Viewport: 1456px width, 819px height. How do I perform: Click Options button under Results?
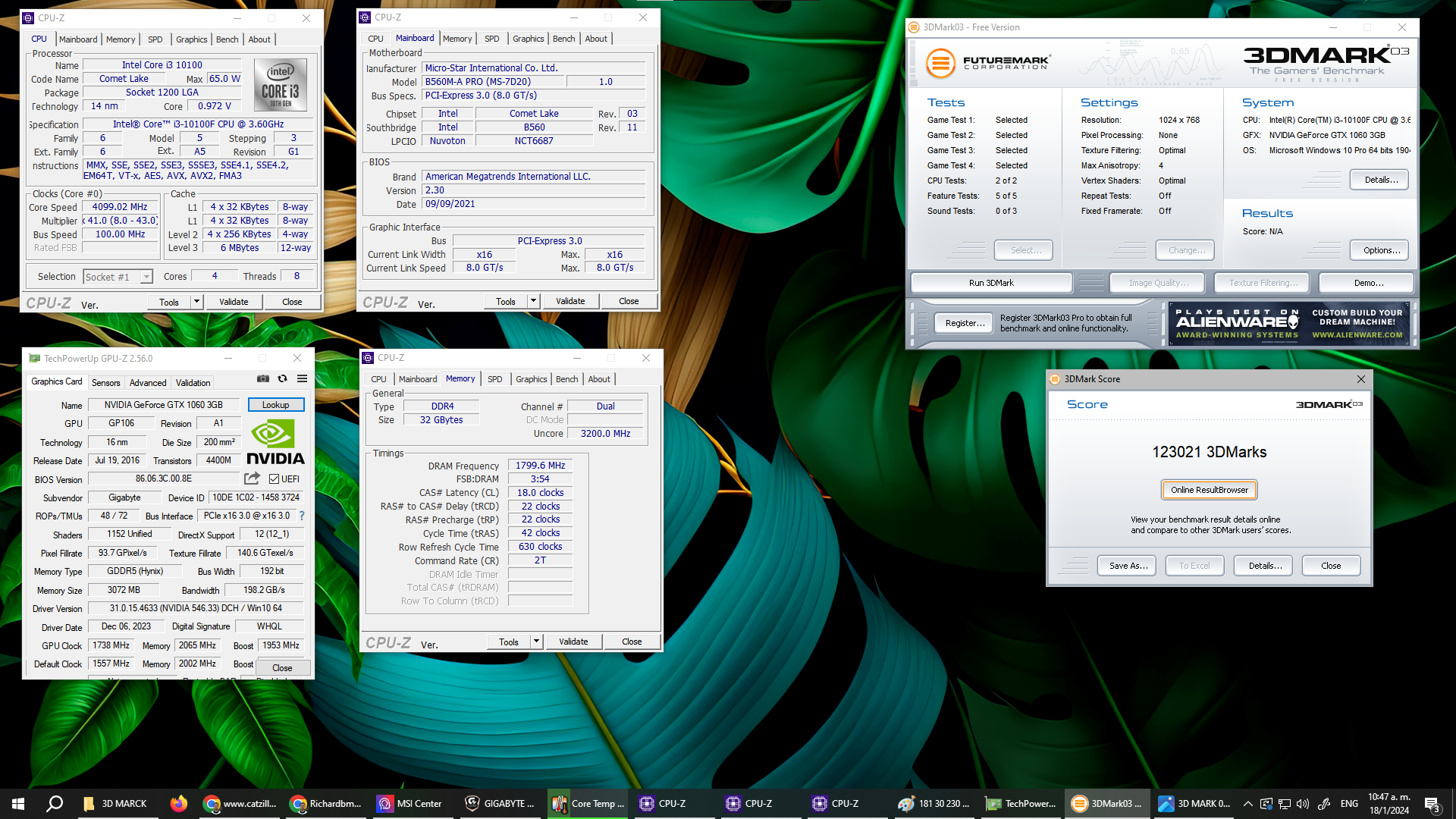[1380, 250]
